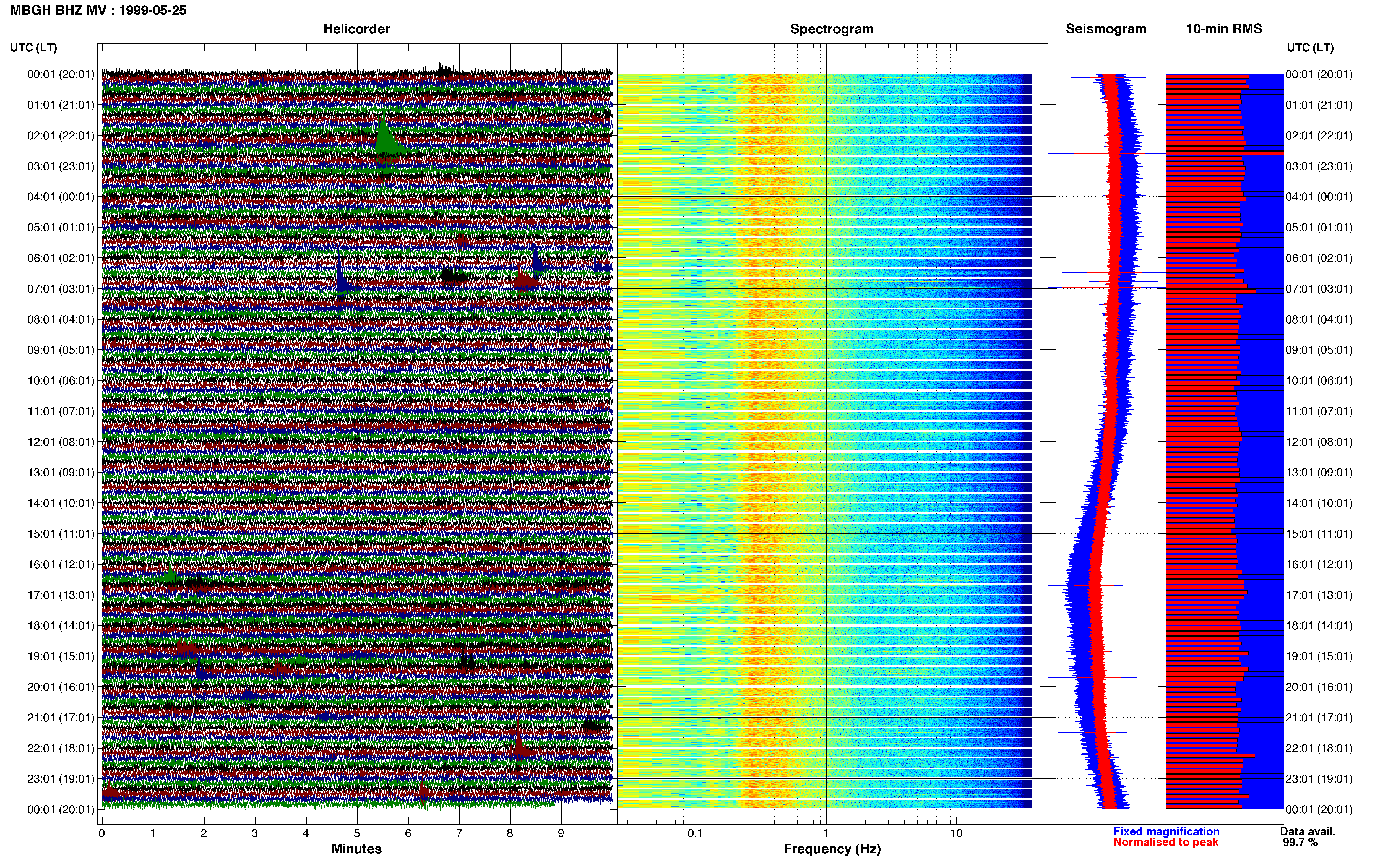Click left axis label 05:01 (01:01)
This screenshot has width=1388, height=868.
point(61,227)
